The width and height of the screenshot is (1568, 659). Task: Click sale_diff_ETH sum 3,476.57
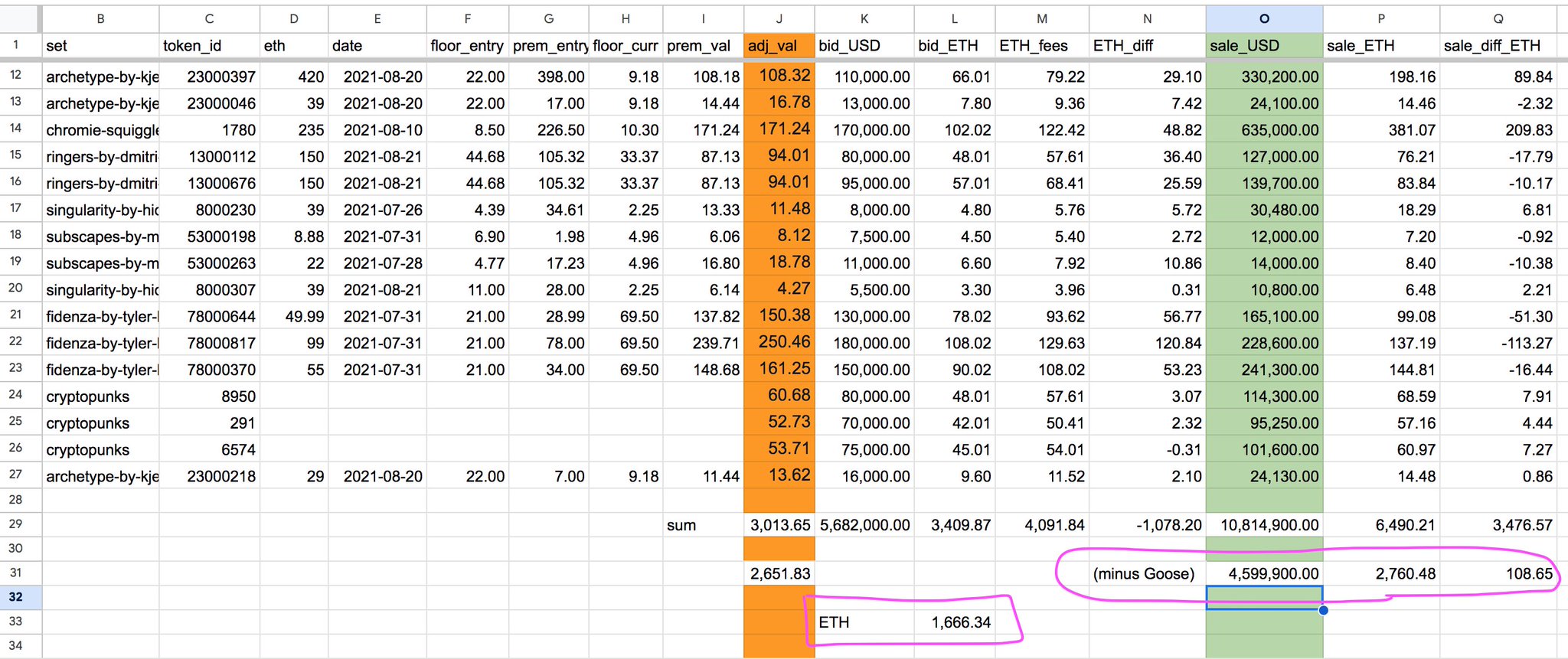pos(1498,525)
